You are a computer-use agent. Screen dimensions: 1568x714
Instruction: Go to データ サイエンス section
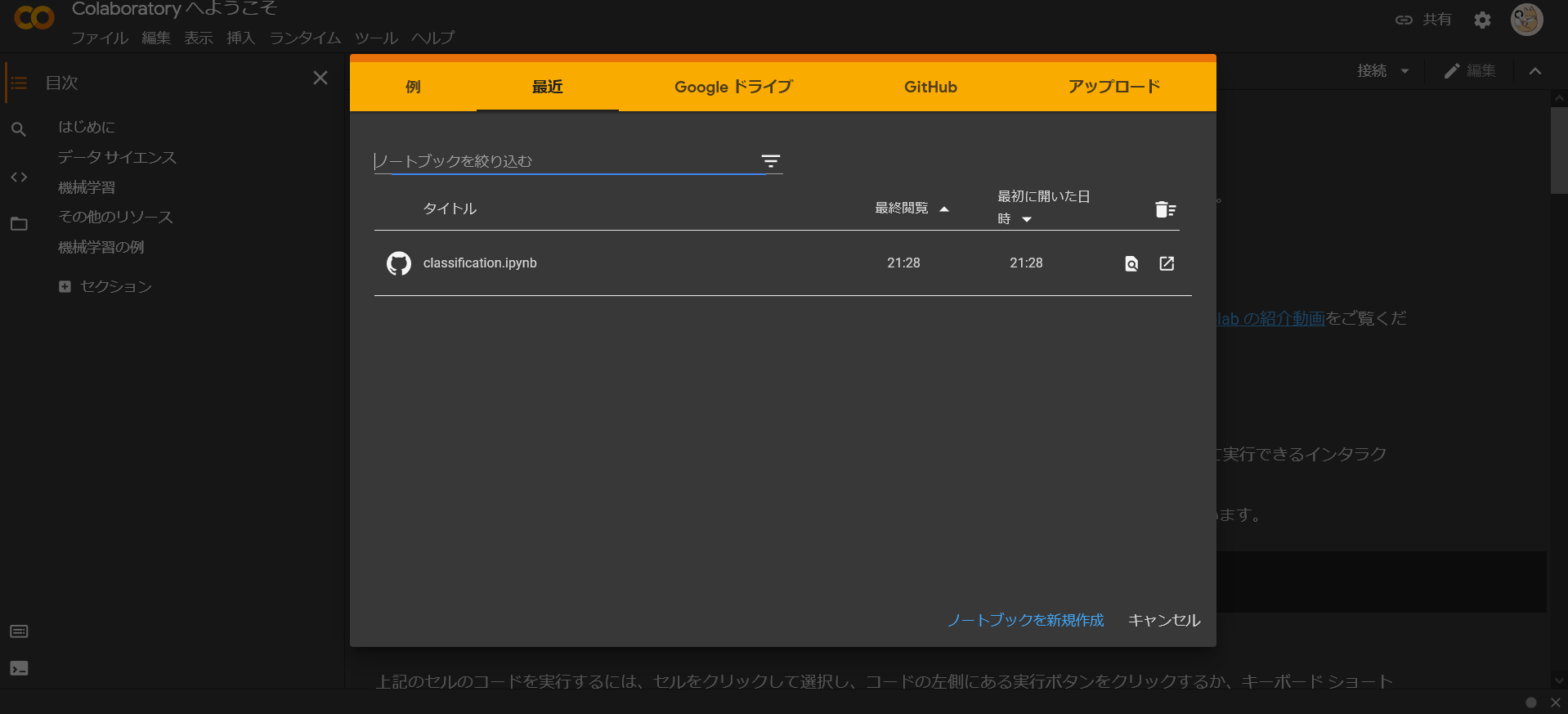(x=117, y=157)
